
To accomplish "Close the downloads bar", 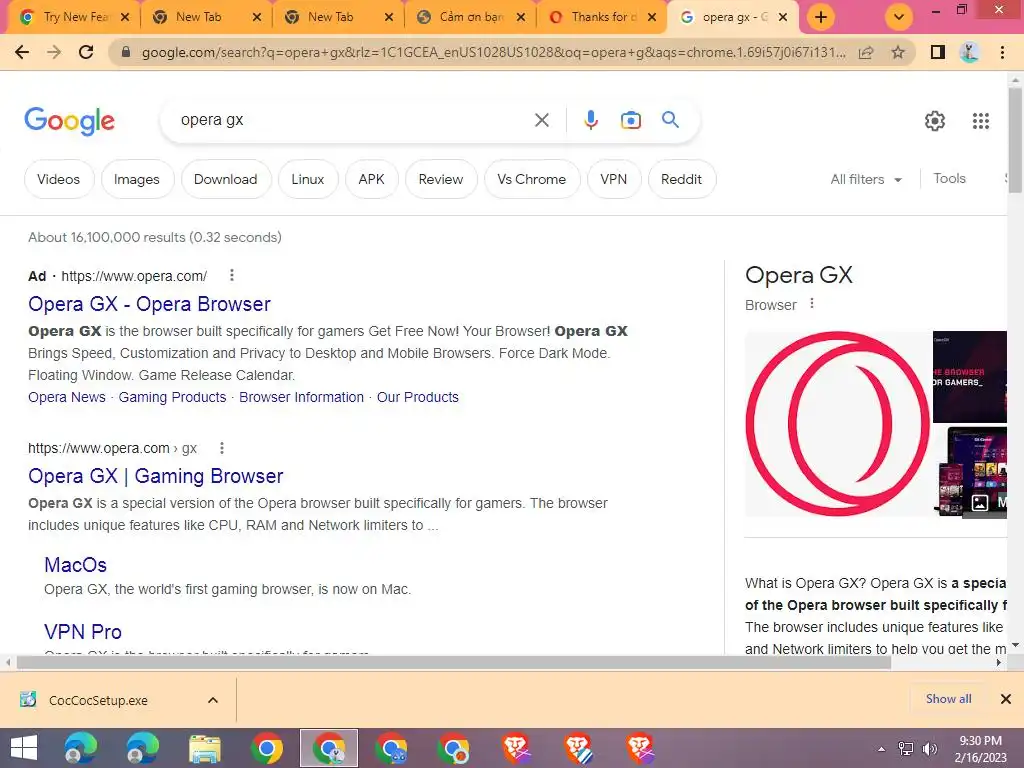I will tap(1006, 699).
